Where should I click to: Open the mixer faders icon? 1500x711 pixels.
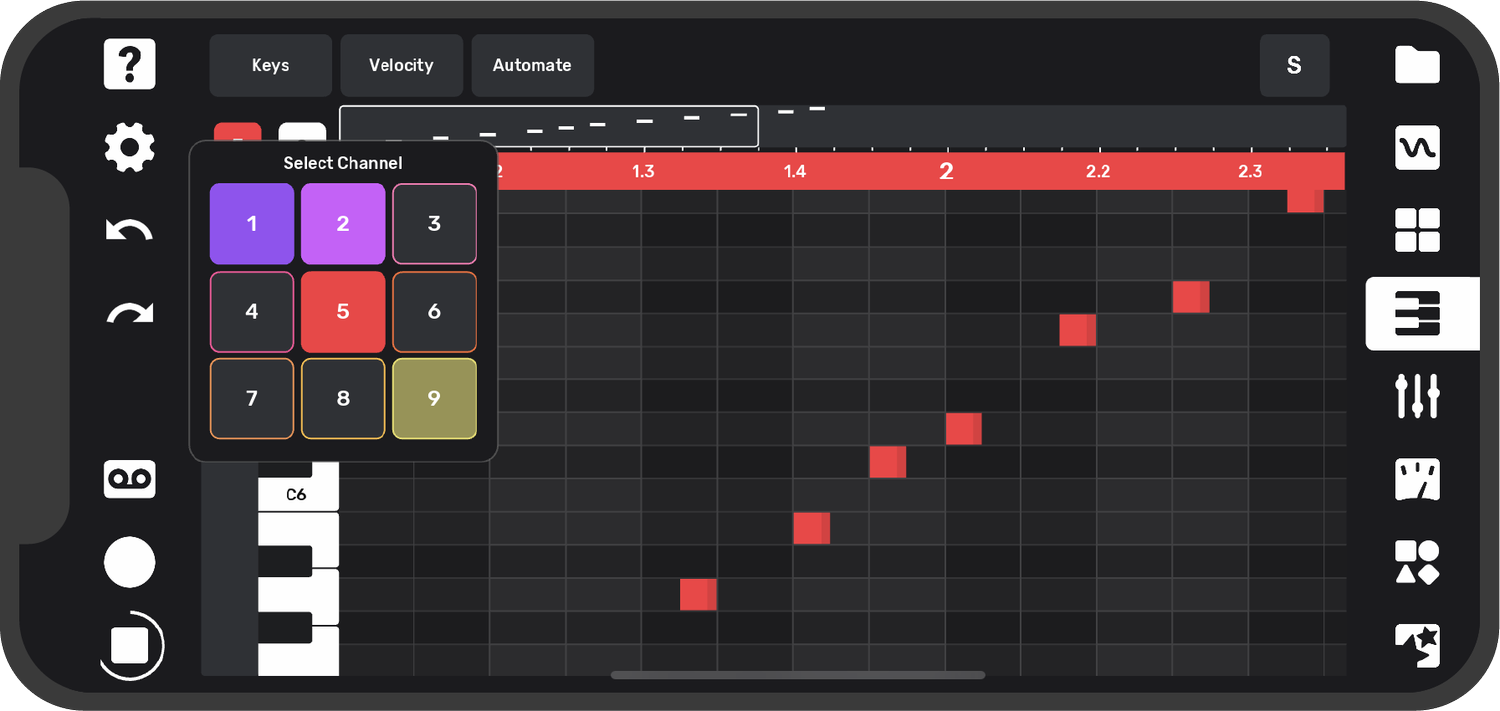click(x=1417, y=396)
